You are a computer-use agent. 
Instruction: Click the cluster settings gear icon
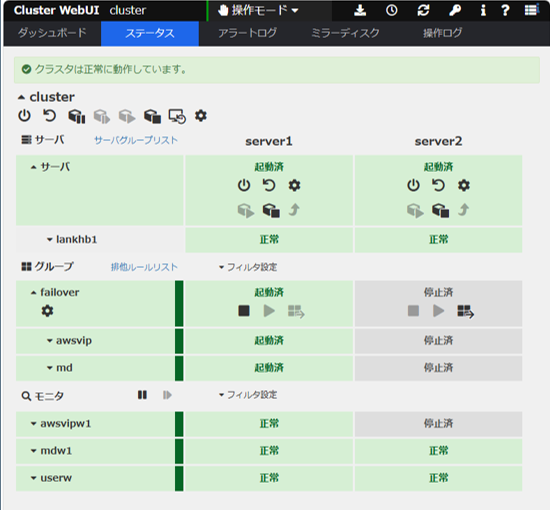coord(201,115)
